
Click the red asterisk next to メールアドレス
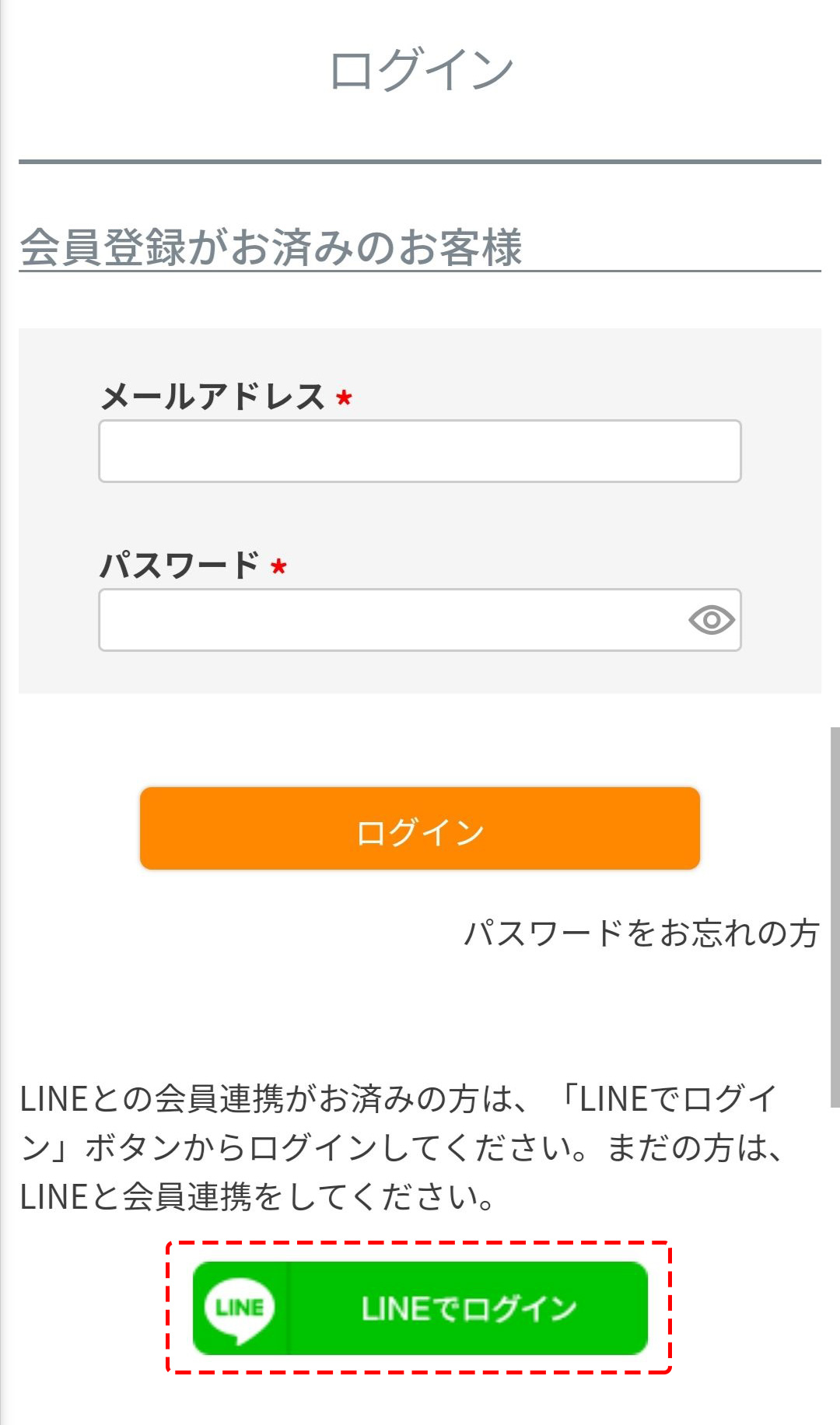click(343, 398)
